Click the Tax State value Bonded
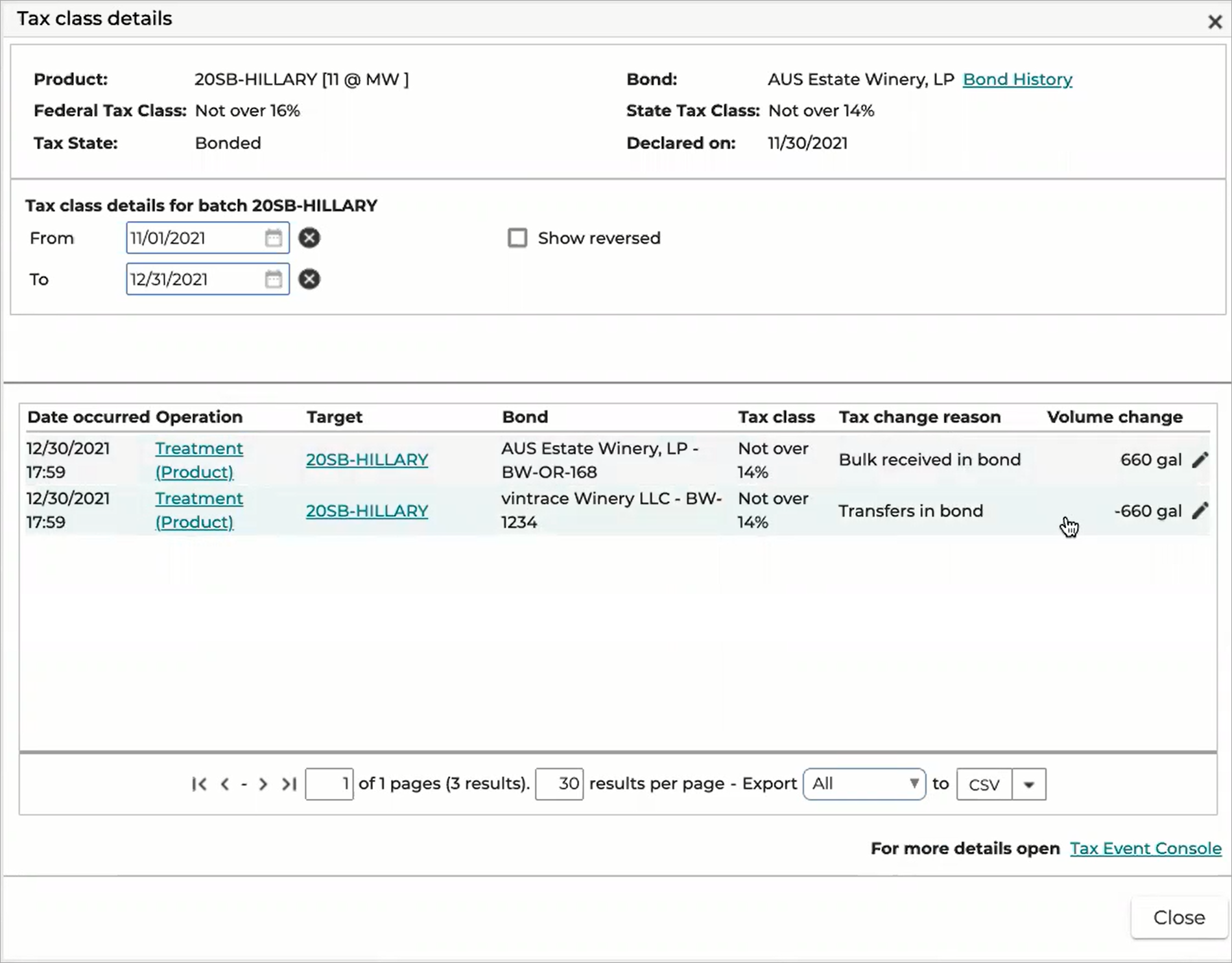Viewport: 1232px width, 963px height. pyautogui.click(x=228, y=143)
